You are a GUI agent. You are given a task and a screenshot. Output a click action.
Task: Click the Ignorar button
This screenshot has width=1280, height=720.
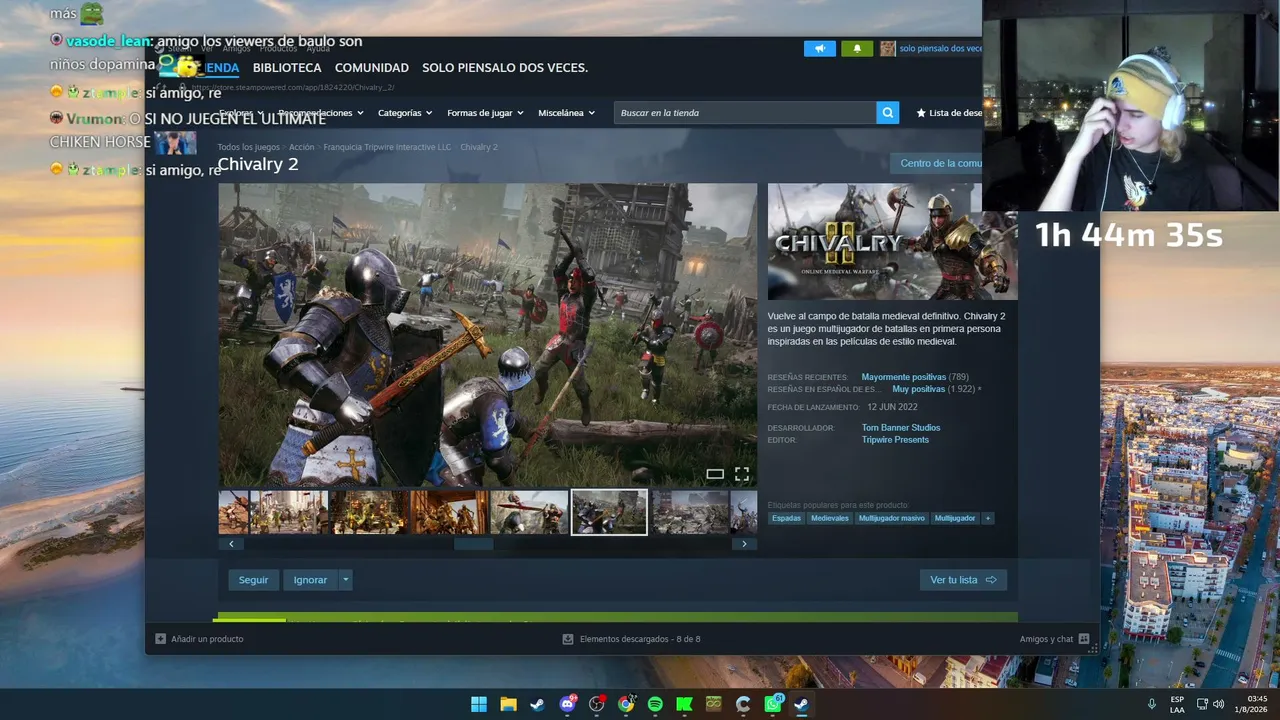[x=310, y=580]
